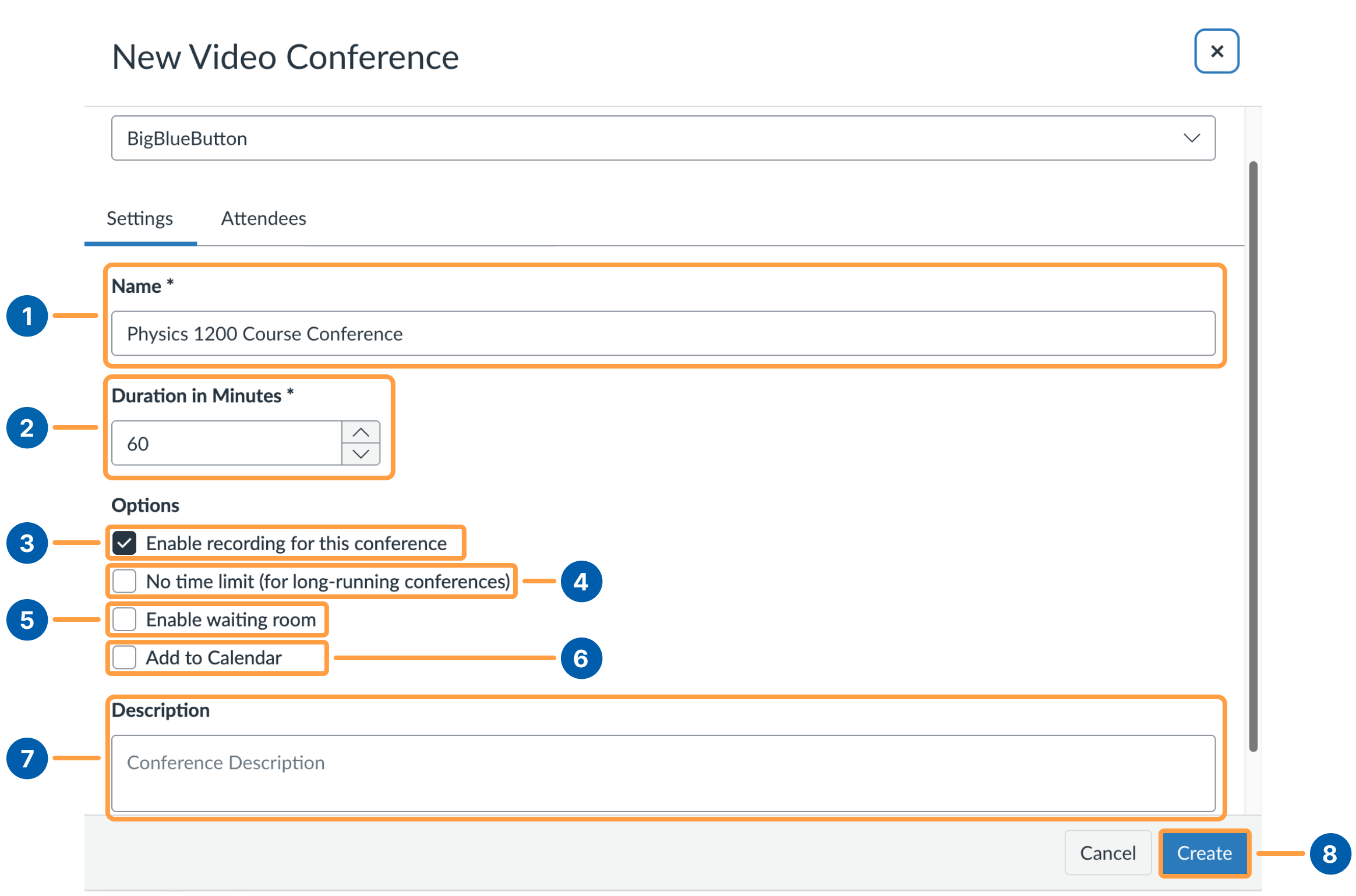
Task: Check Enable waiting room
Action: point(124,619)
